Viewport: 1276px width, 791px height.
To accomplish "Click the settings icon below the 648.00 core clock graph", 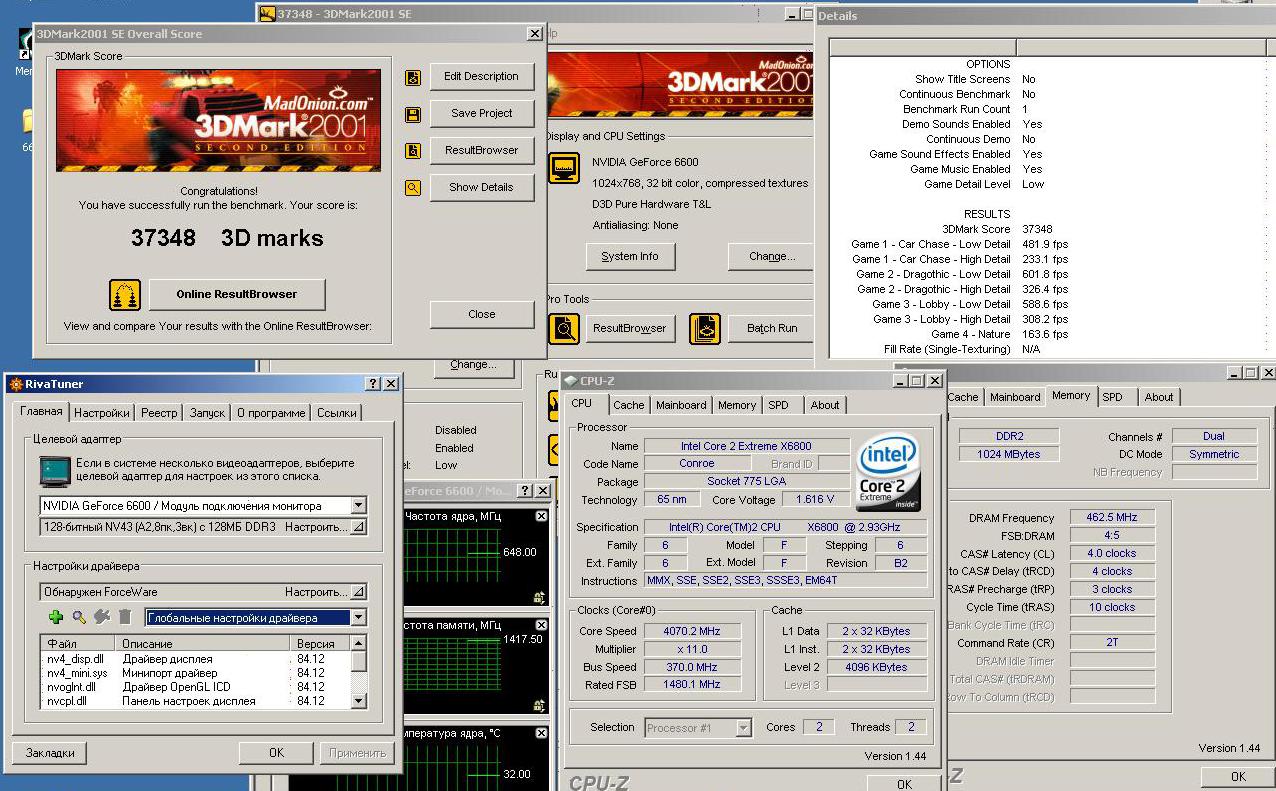I will click(x=540, y=598).
